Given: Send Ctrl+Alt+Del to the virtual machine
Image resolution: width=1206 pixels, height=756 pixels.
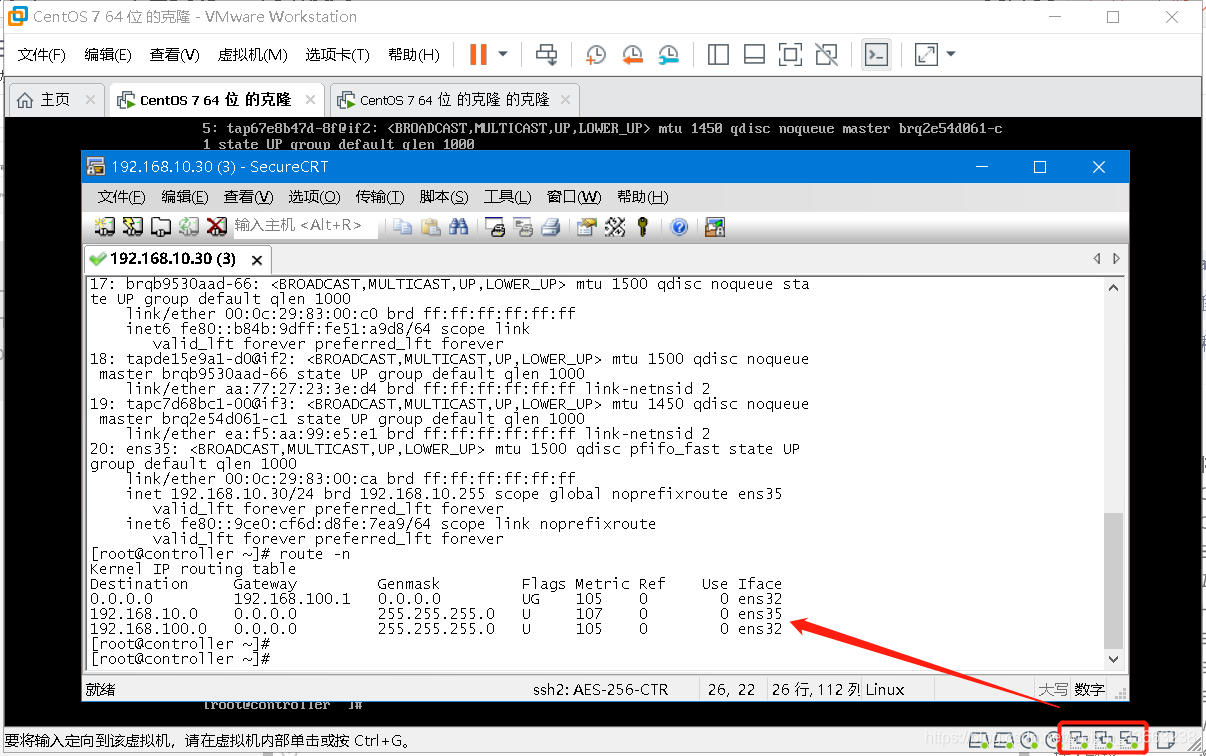Looking at the screenshot, I should click(x=546, y=54).
